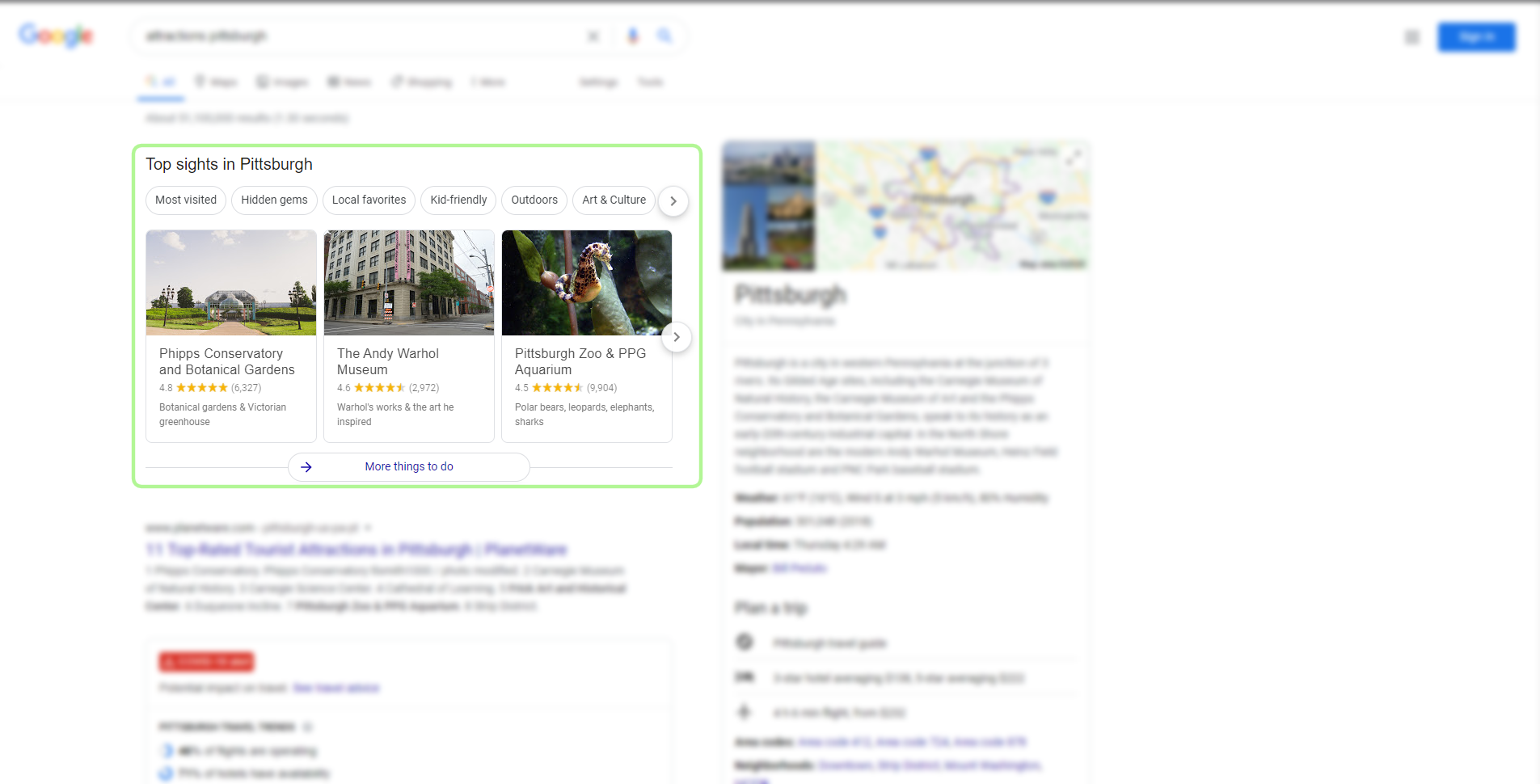Screen dimensions: 1540x784
Task: Click the Top sights in Pittsburgh heading
Action: [x=229, y=164]
